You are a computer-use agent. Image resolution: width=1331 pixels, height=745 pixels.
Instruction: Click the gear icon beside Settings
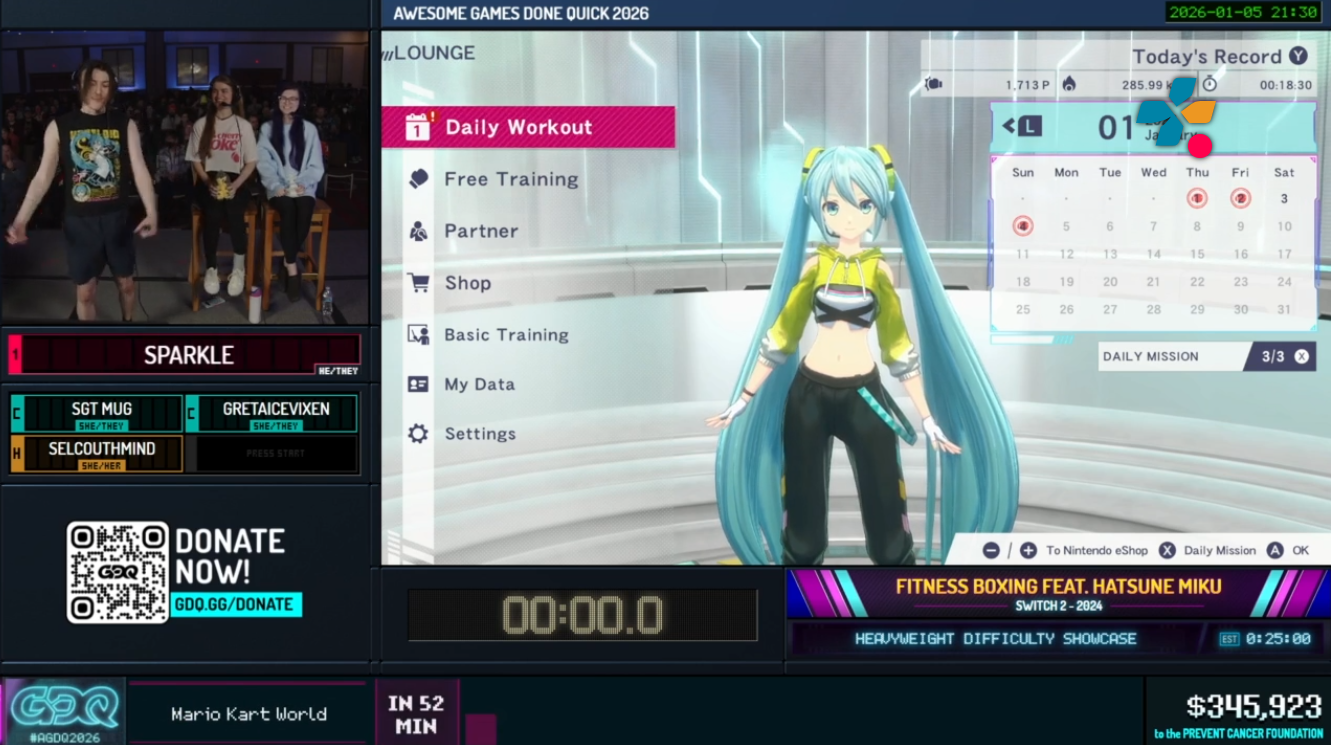pyautogui.click(x=418, y=434)
